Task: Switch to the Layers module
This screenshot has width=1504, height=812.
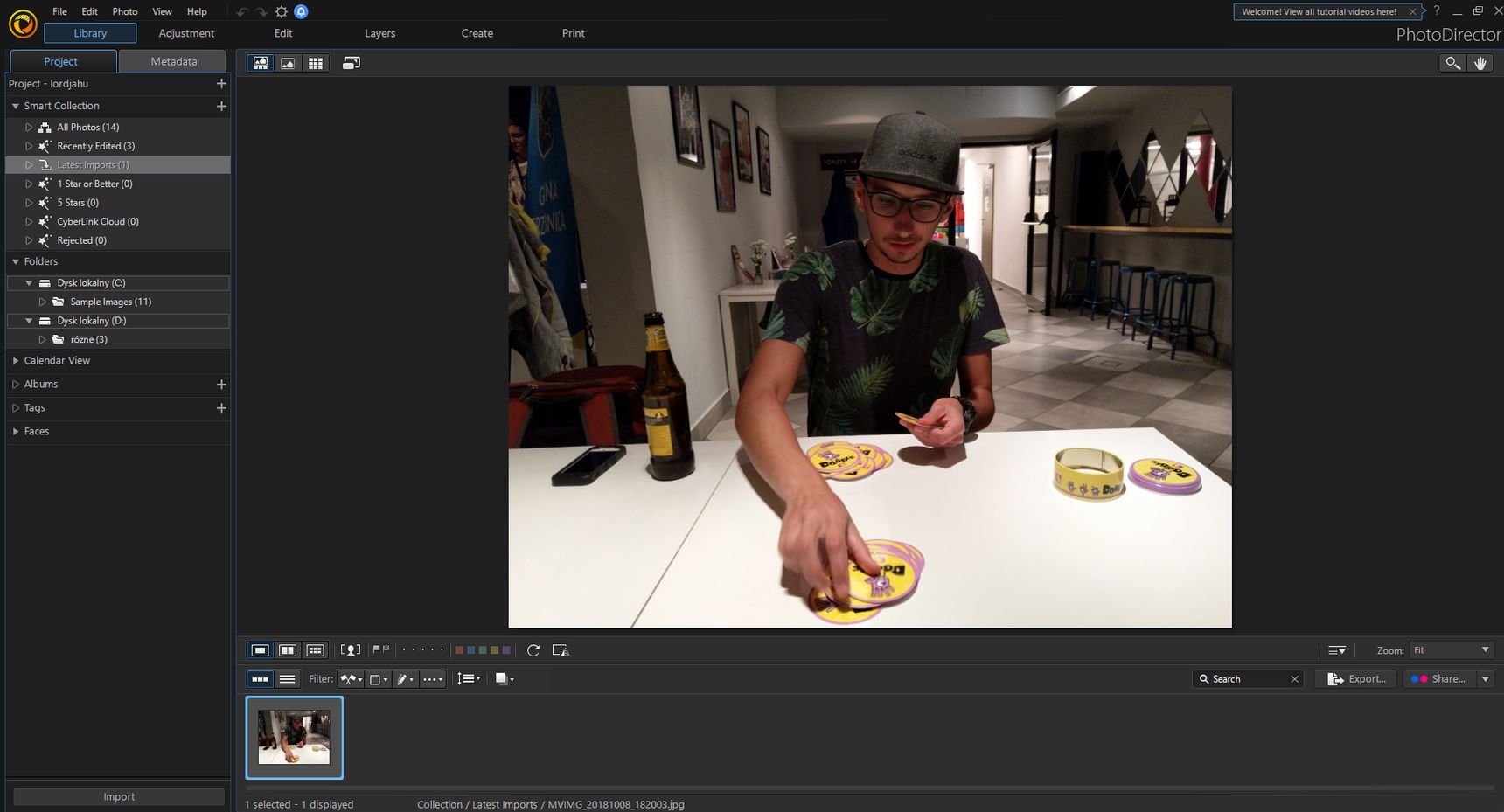Action: pos(379,33)
